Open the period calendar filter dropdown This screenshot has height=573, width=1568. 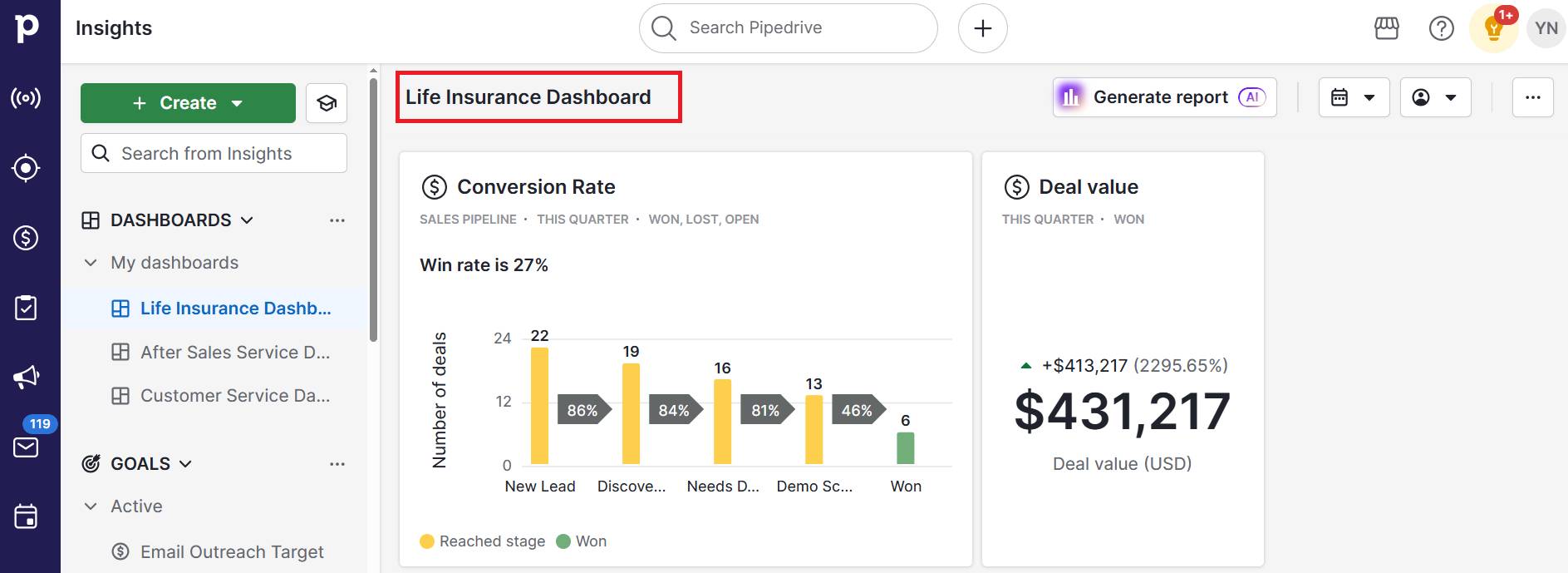click(1354, 97)
